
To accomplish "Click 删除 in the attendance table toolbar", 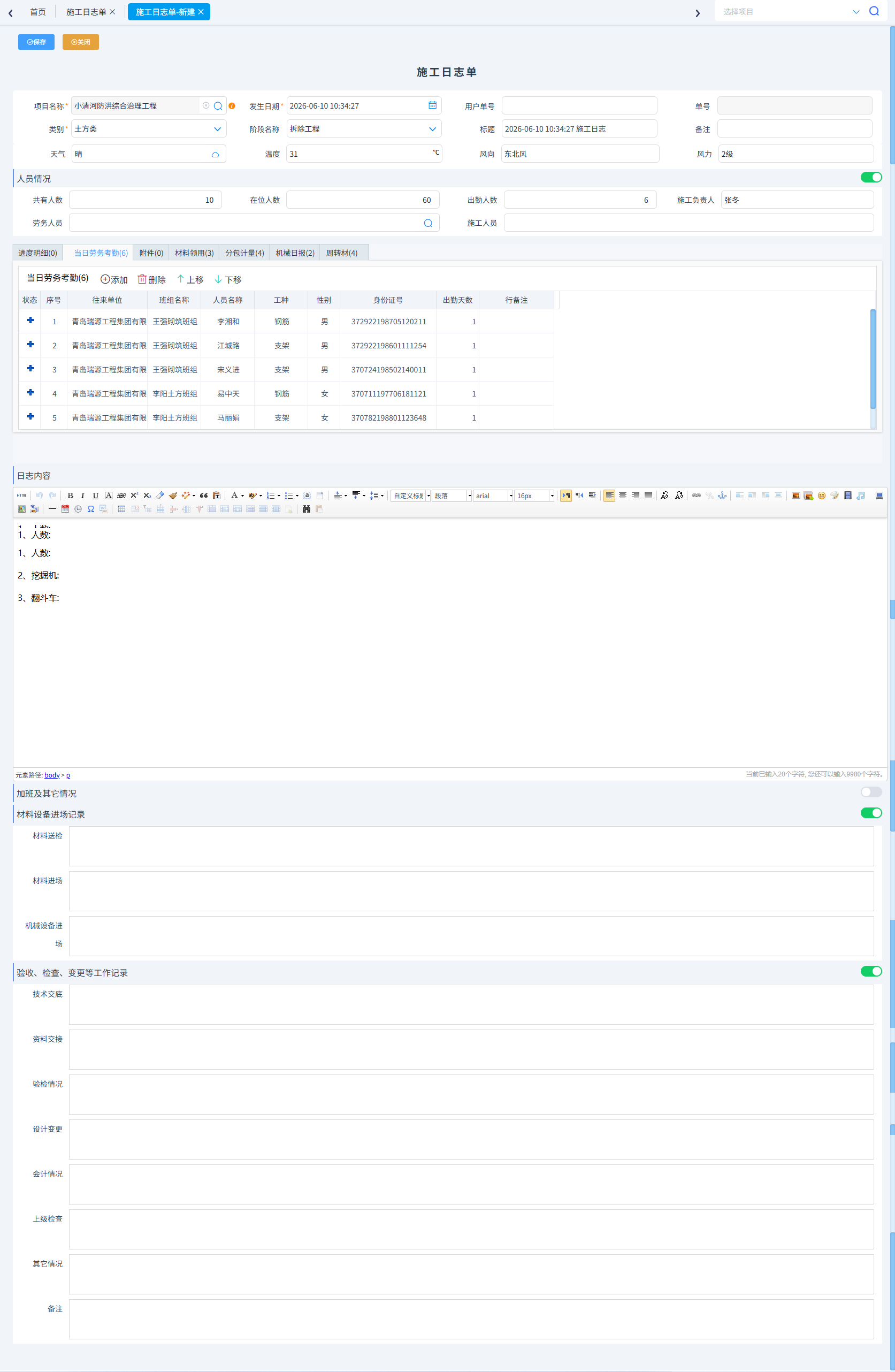I will [x=151, y=279].
